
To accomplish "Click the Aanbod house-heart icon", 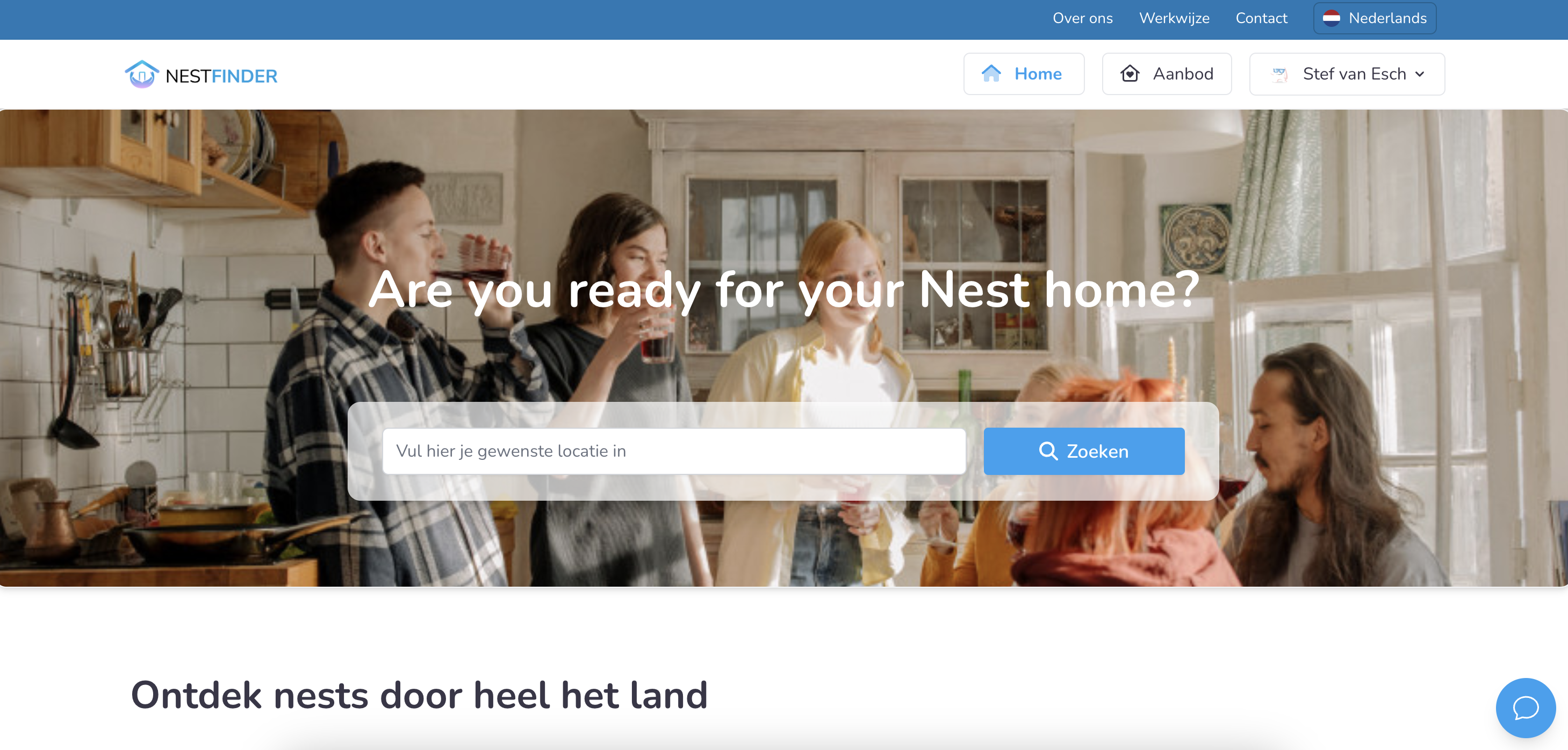I will tap(1130, 74).
